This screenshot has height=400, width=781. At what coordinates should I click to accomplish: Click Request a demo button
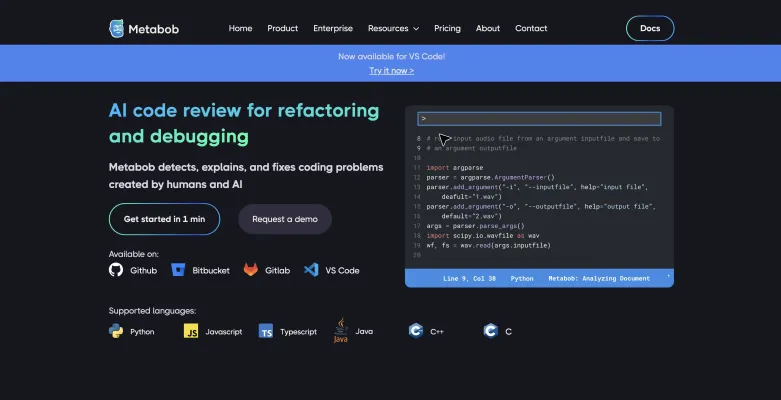tap(285, 218)
